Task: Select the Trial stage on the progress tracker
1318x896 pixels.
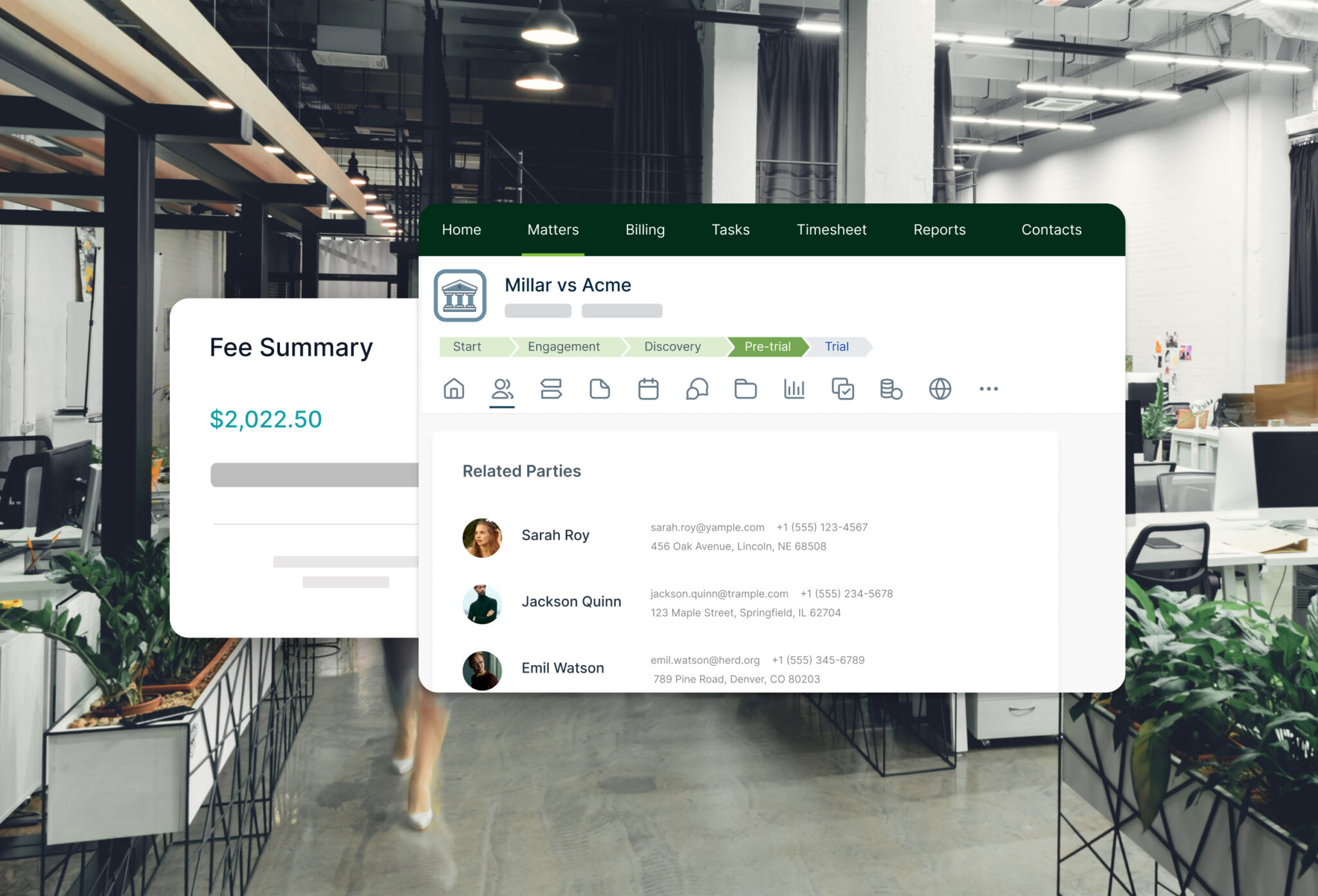Action: (x=837, y=347)
